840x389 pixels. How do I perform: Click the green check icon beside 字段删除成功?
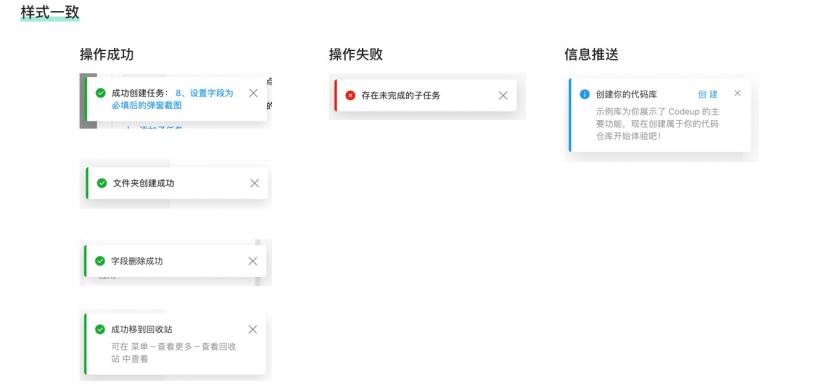[x=100, y=261]
